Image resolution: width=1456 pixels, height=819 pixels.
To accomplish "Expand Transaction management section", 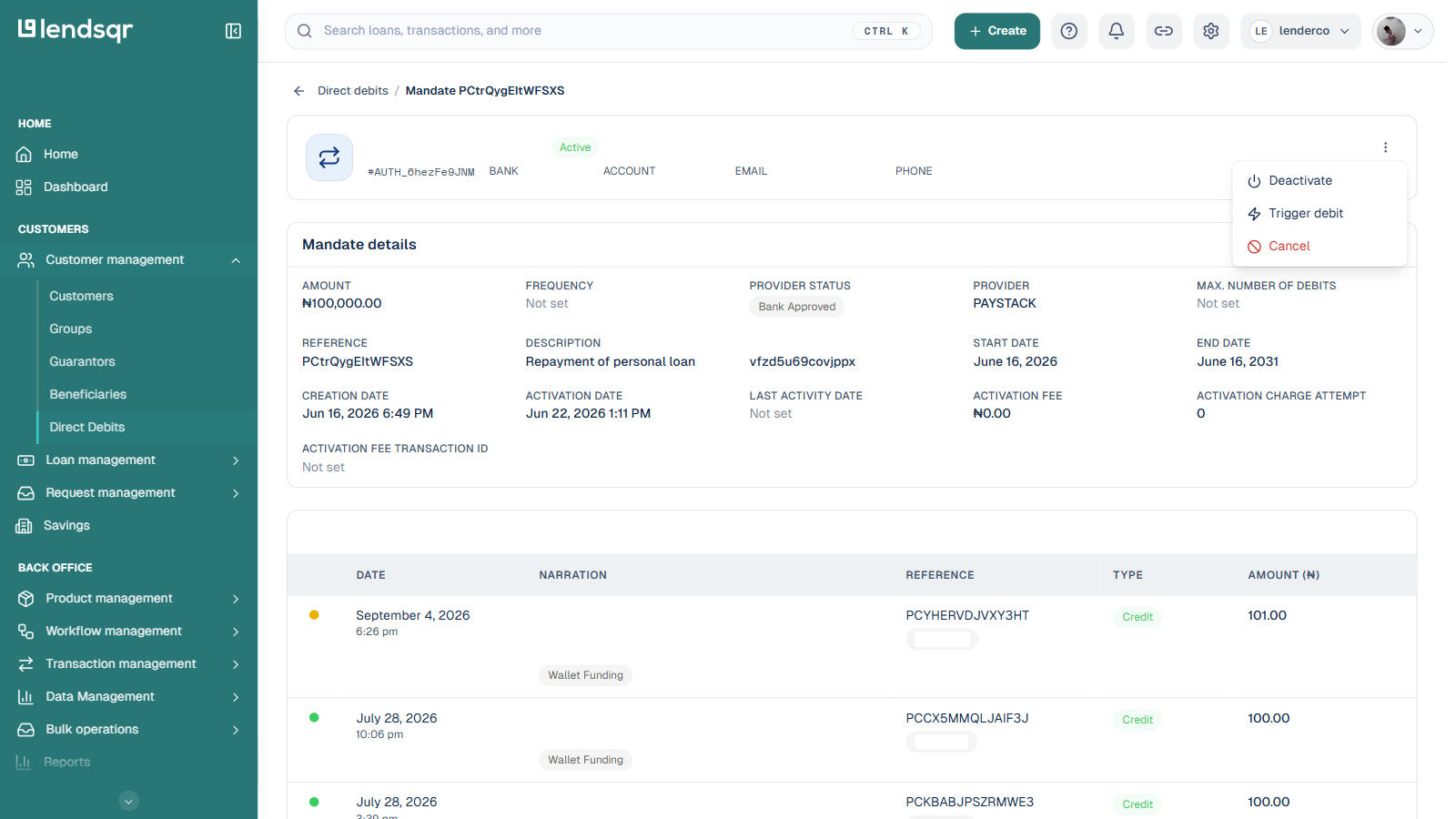I will [x=128, y=664].
